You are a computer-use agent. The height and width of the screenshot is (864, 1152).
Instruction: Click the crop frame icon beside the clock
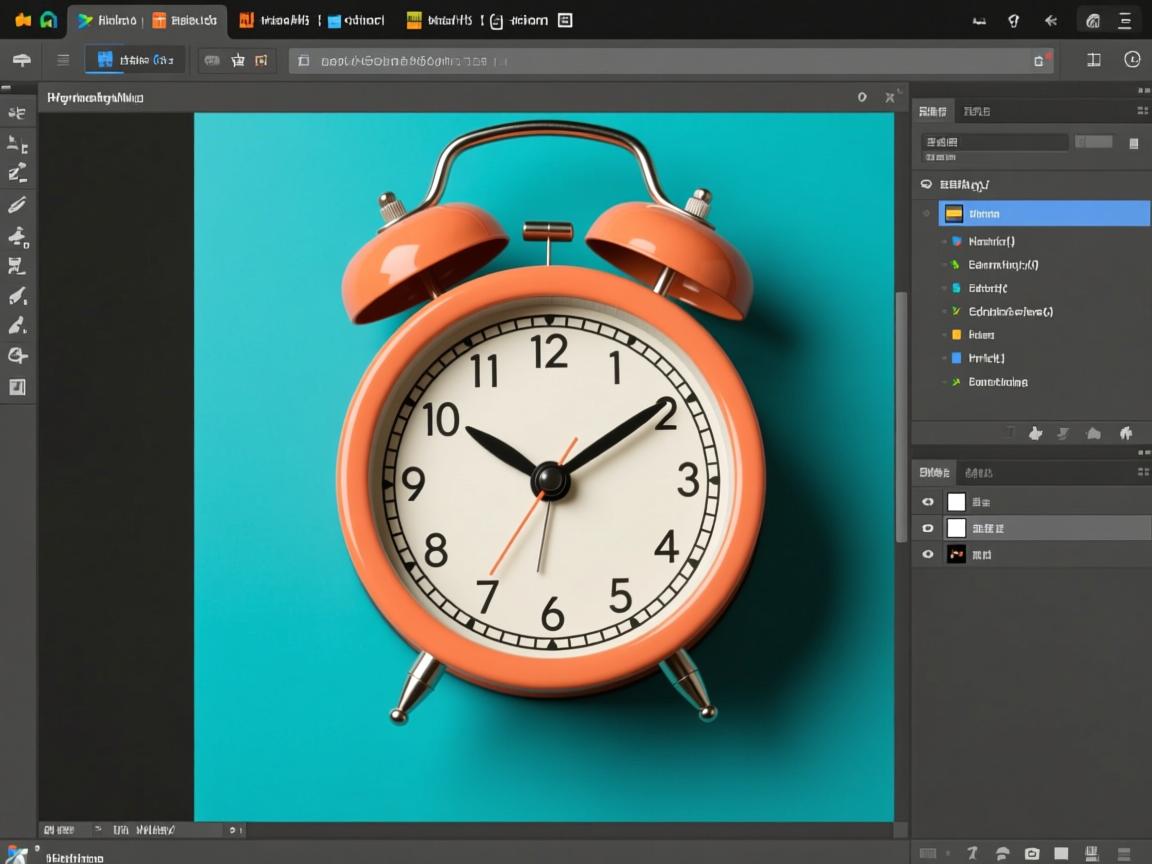point(1094,60)
